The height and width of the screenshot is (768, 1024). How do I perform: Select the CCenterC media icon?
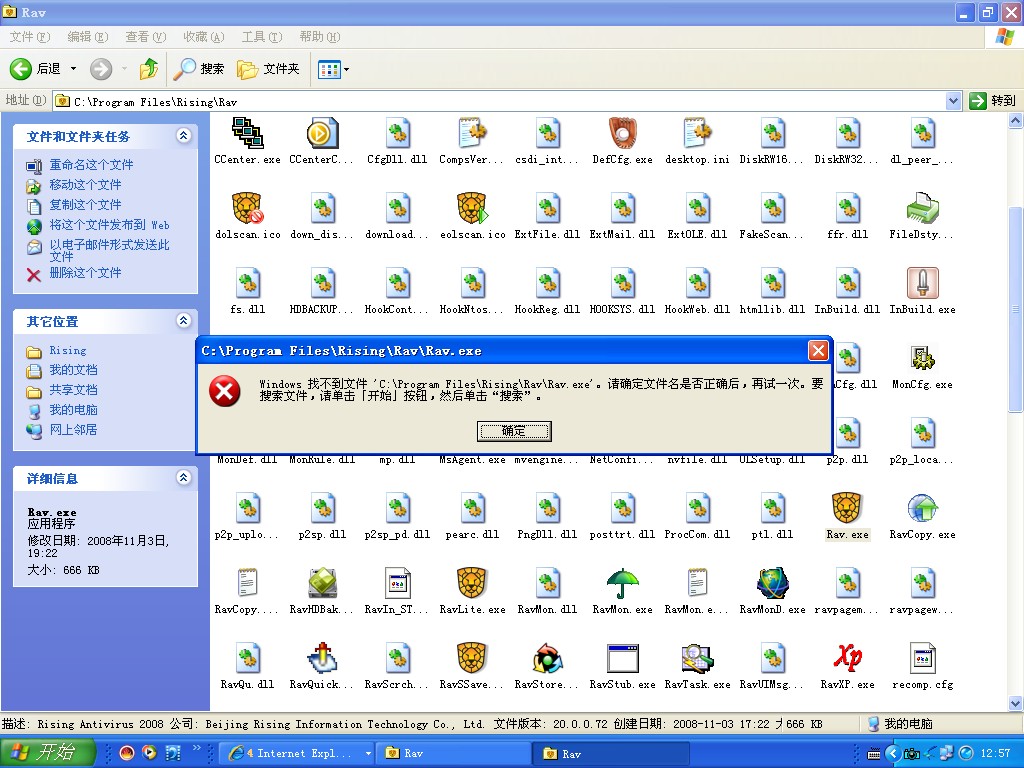[x=323, y=133]
